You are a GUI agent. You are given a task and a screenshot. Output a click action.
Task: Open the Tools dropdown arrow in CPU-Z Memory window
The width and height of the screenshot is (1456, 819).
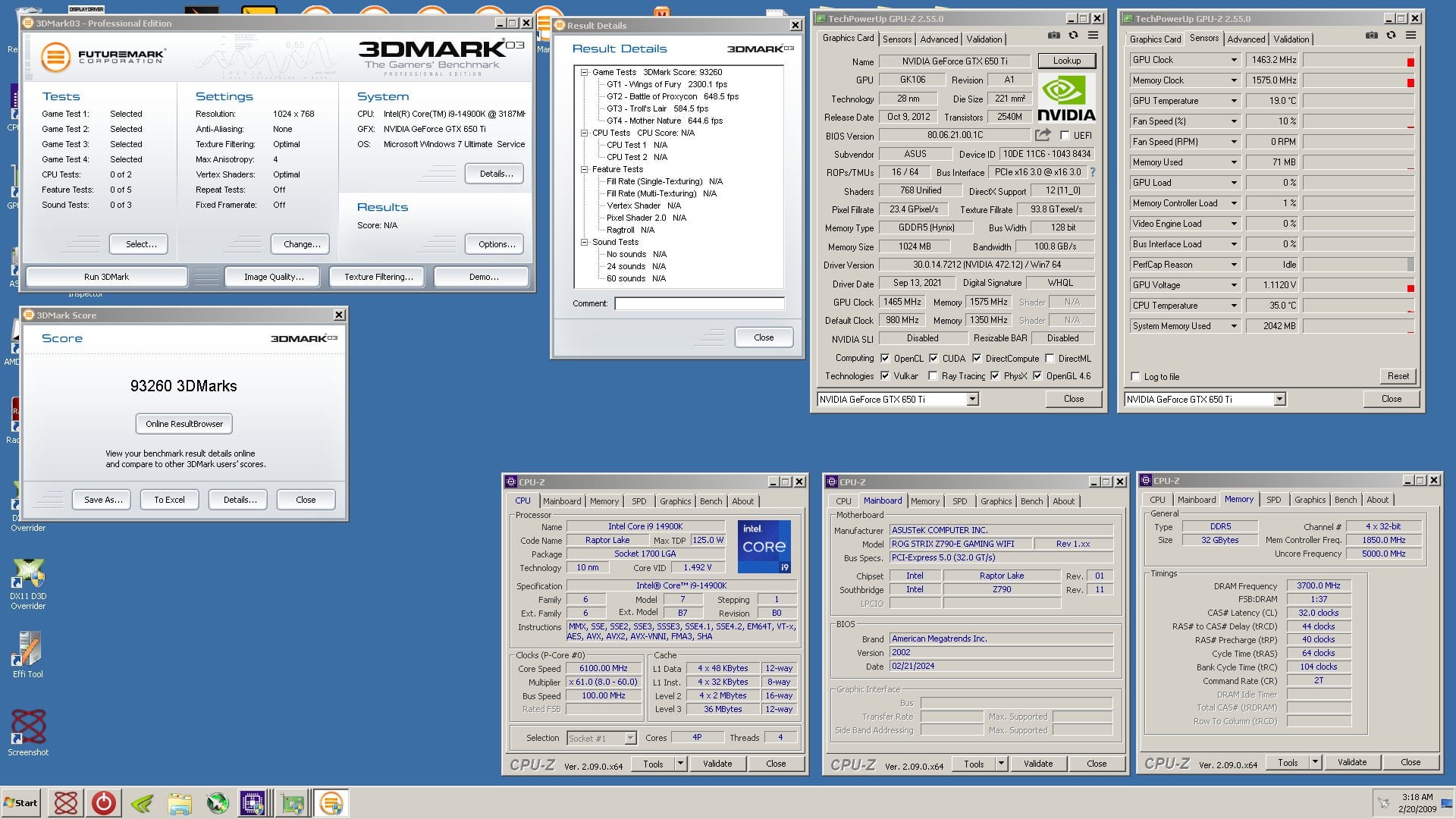tap(1315, 762)
